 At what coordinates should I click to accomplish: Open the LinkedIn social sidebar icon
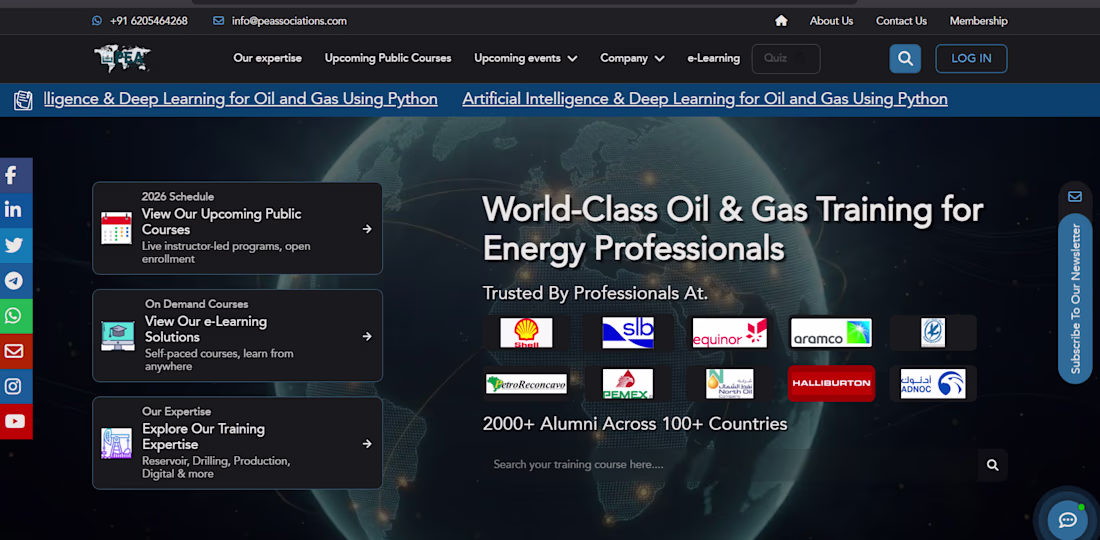(14, 210)
